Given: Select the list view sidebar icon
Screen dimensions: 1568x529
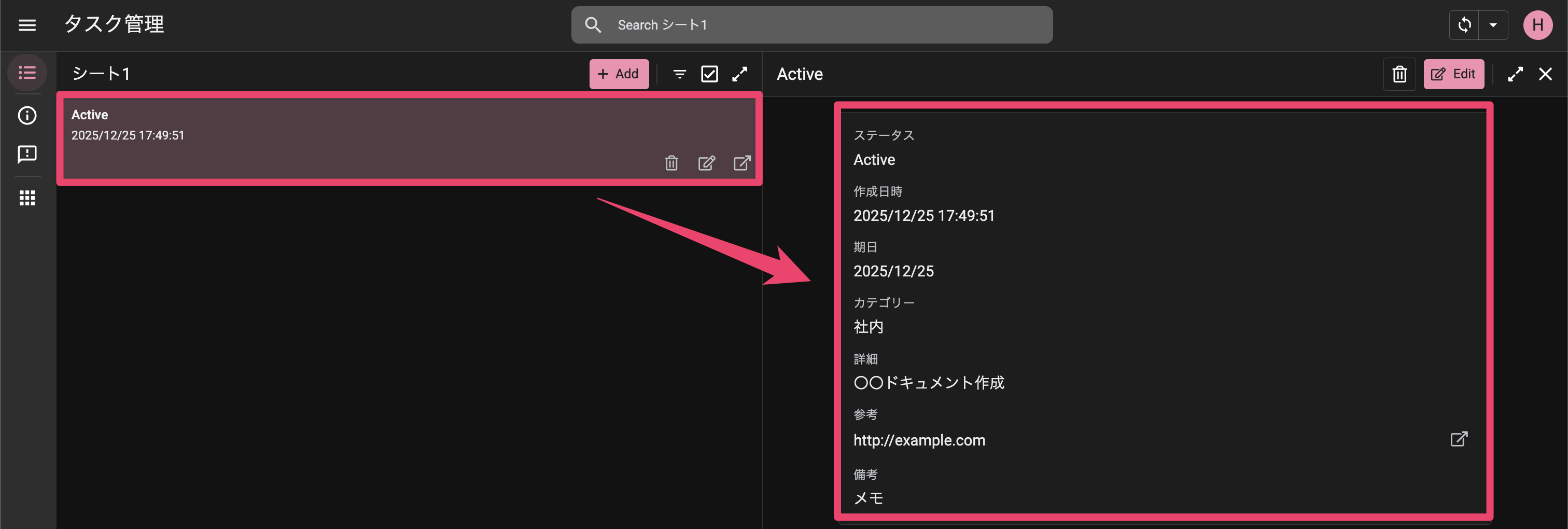Looking at the screenshot, I should click(27, 73).
